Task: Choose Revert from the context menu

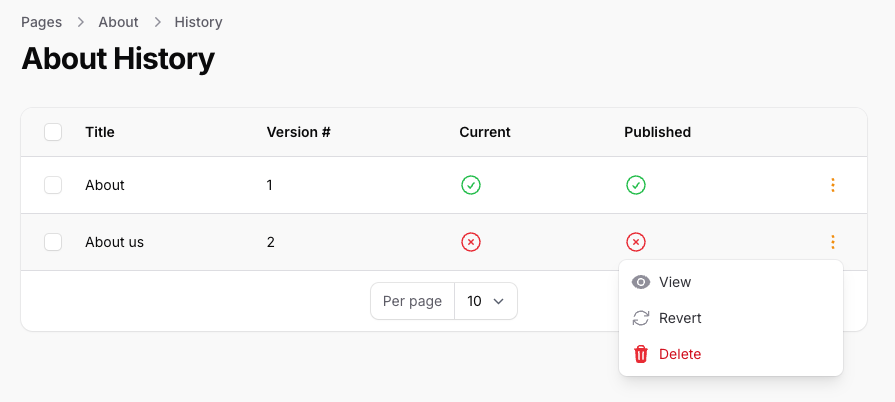Action: (x=680, y=318)
